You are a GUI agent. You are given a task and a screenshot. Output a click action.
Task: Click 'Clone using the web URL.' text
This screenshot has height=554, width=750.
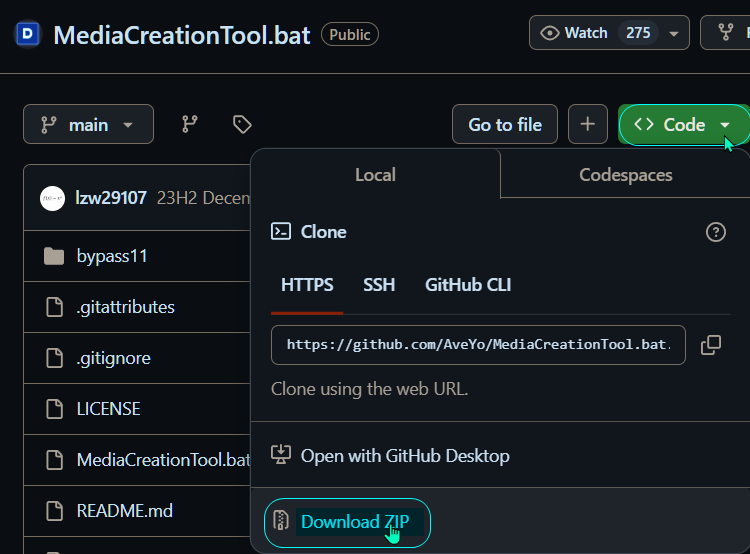(x=370, y=389)
